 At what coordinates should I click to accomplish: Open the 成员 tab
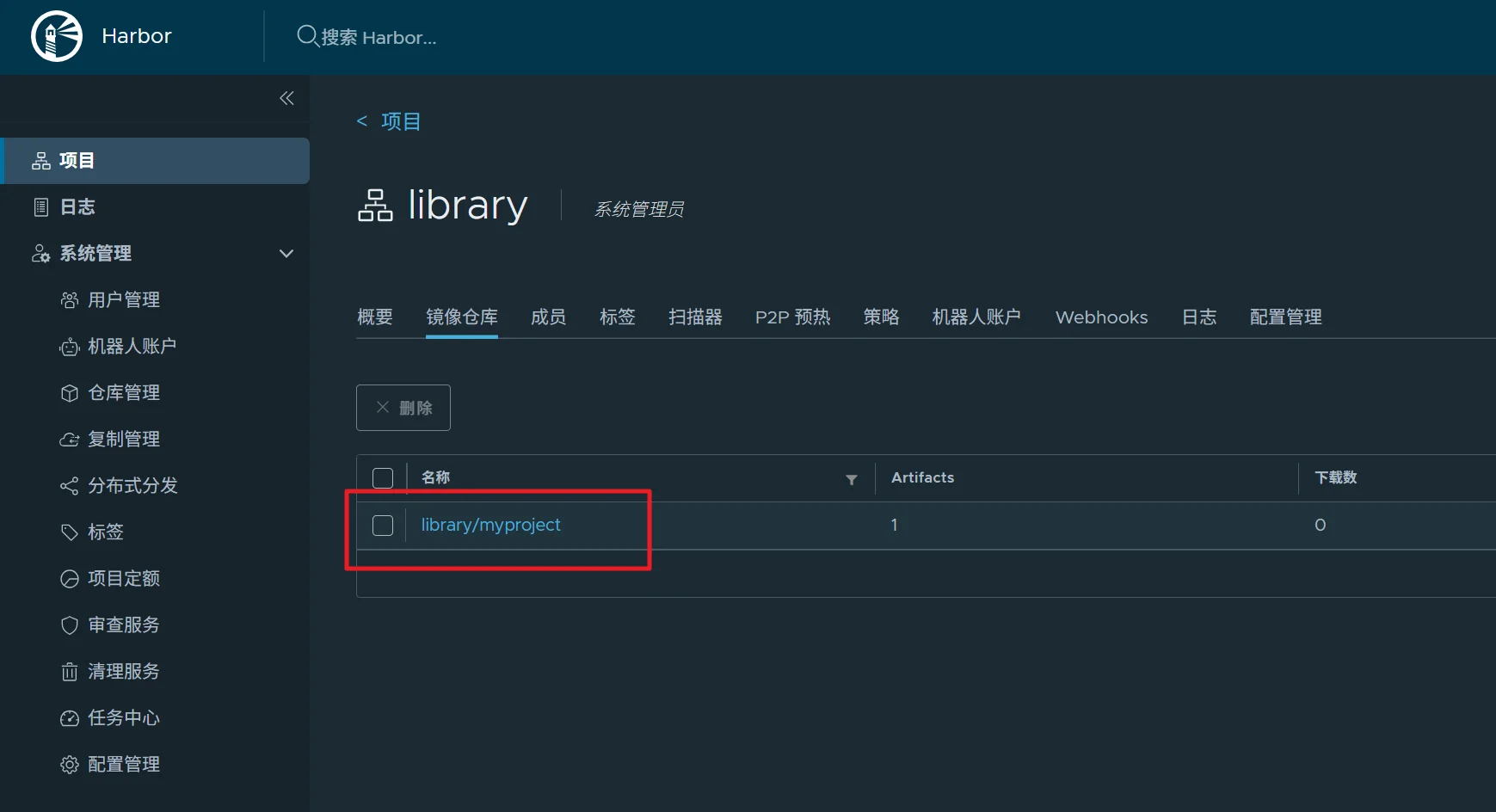click(x=549, y=317)
